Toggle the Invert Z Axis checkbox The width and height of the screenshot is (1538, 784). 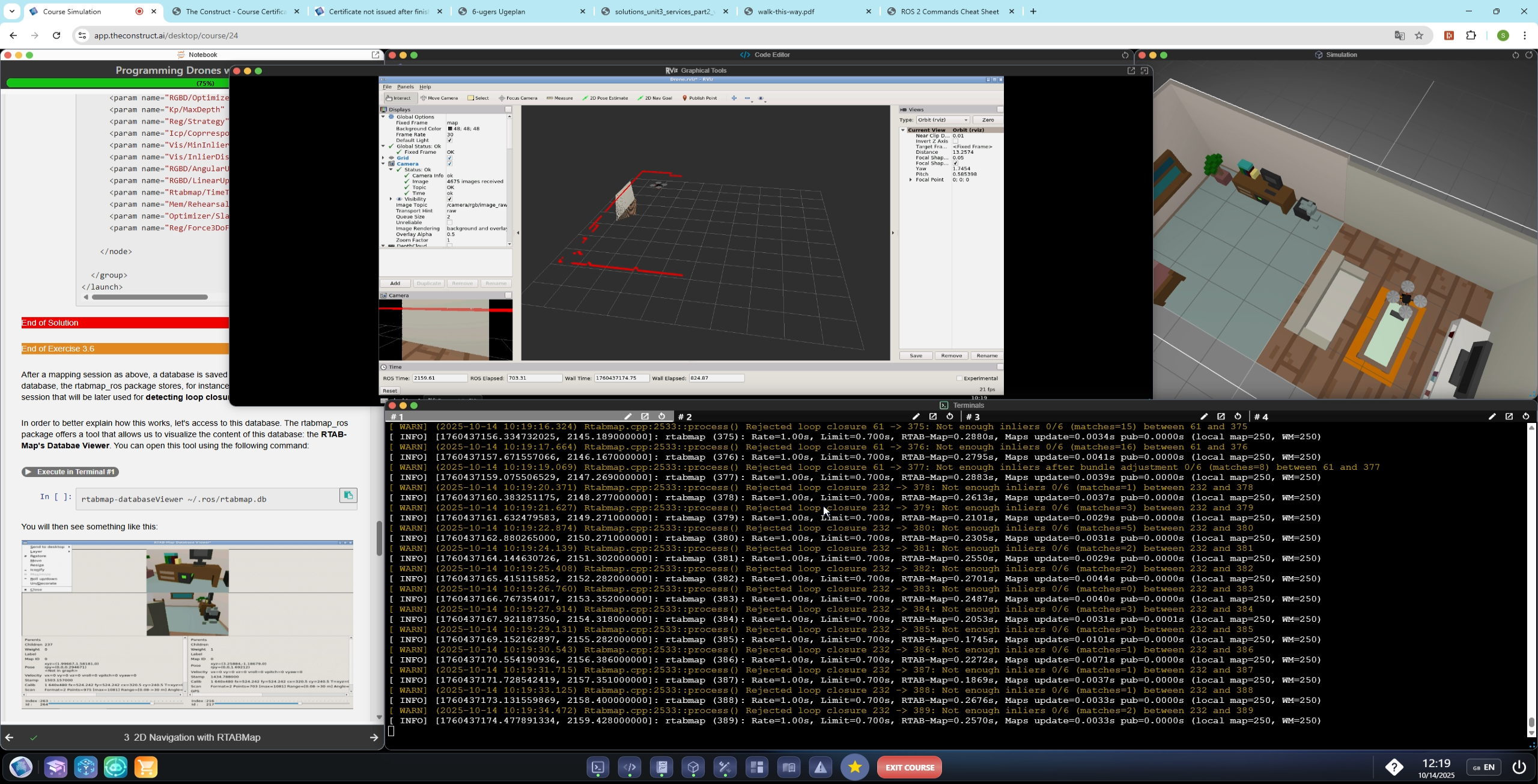coord(955,141)
